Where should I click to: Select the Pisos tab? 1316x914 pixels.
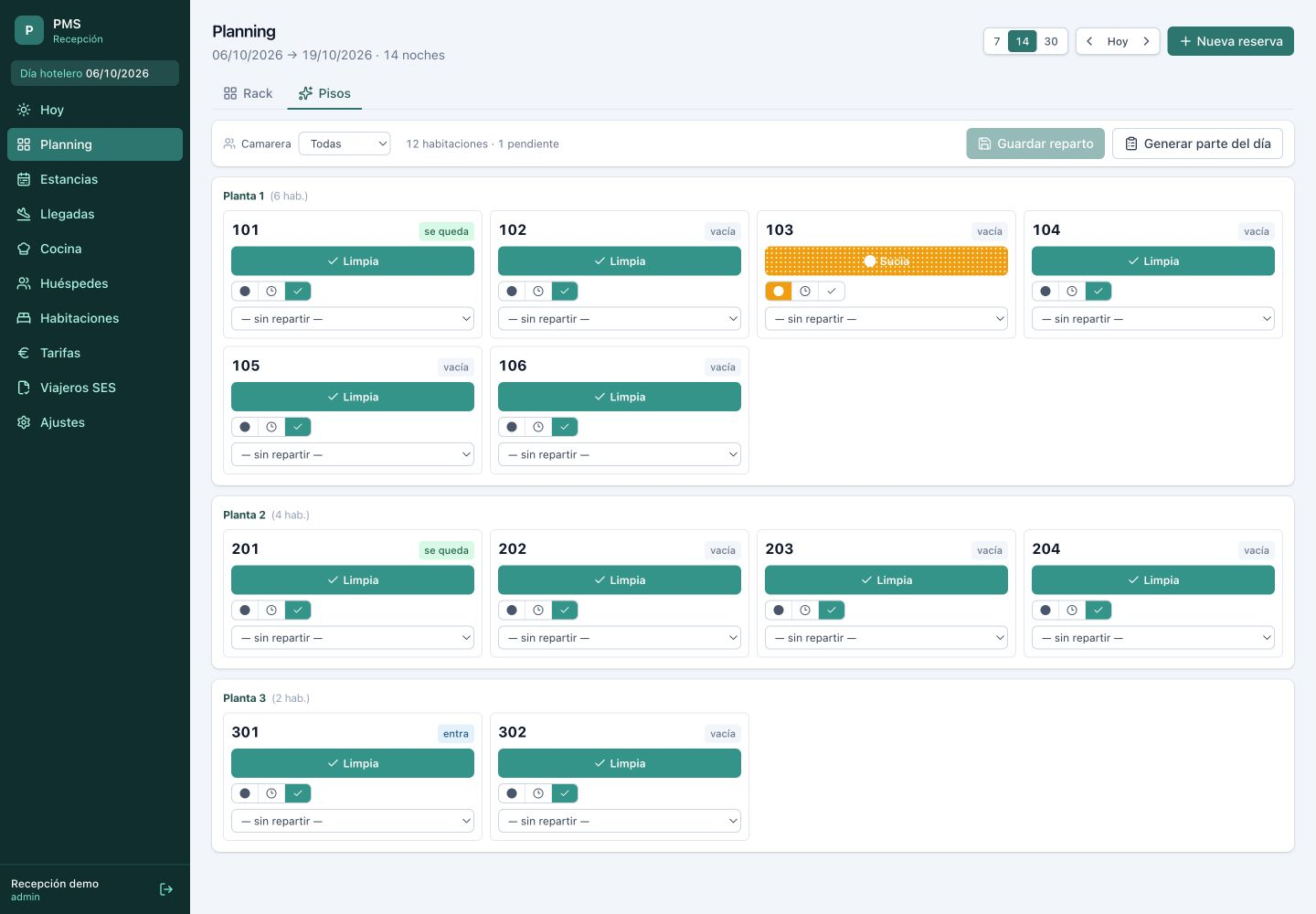point(324,93)
